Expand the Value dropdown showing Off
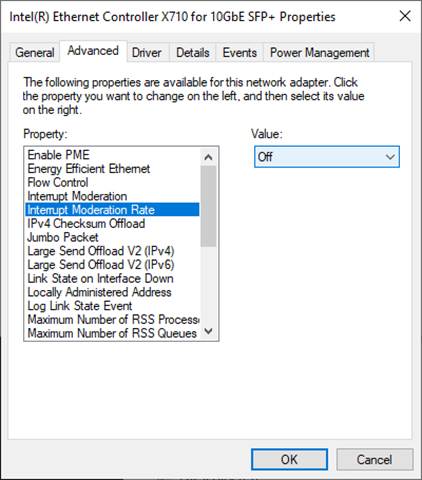 pyautogui.click(x=327, y=157)
